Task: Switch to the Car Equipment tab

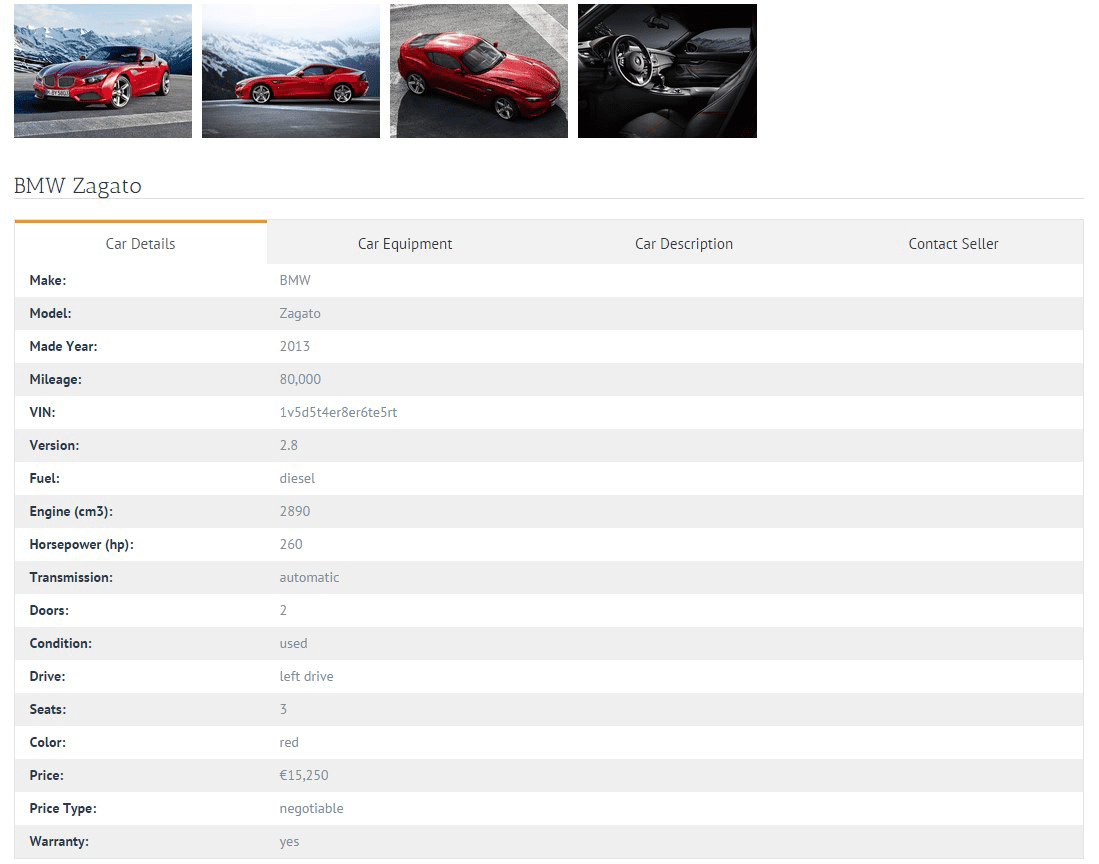Action: (x=405, y=243)
